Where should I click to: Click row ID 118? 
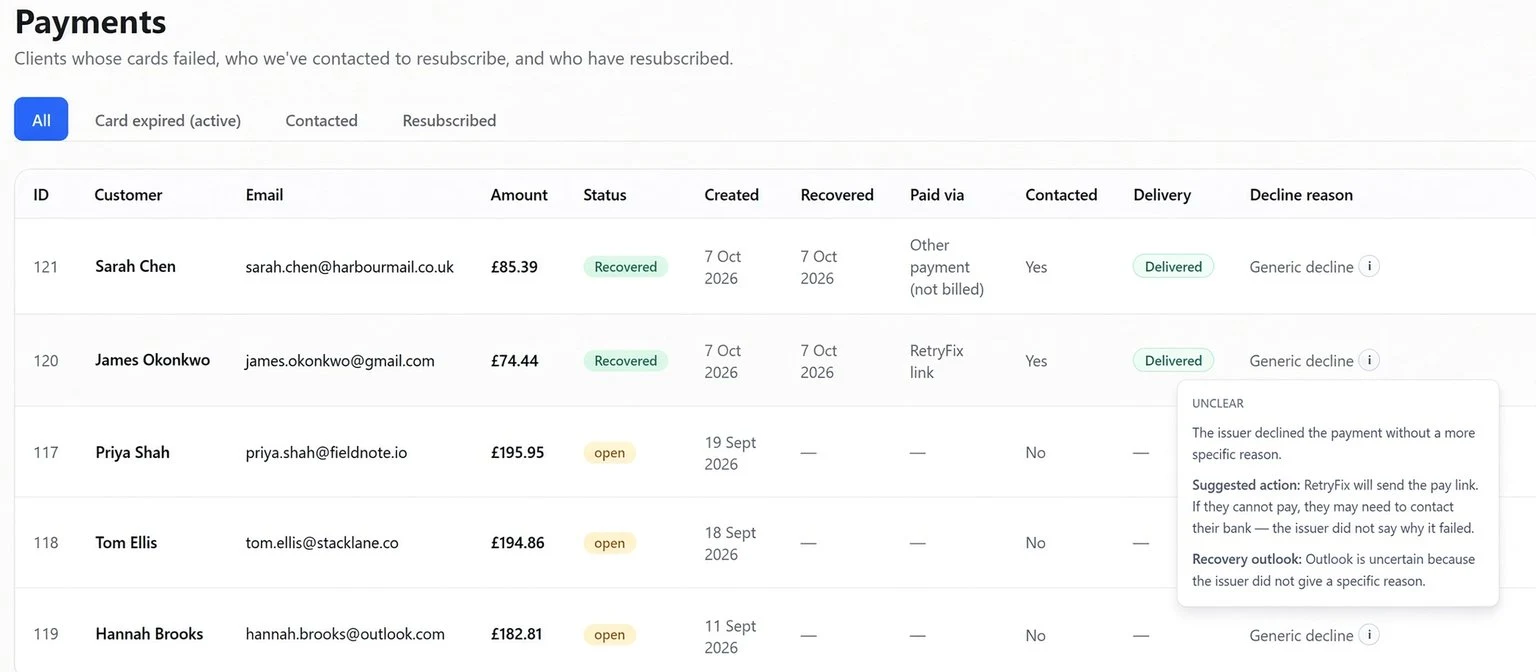[x=46, y=543]
